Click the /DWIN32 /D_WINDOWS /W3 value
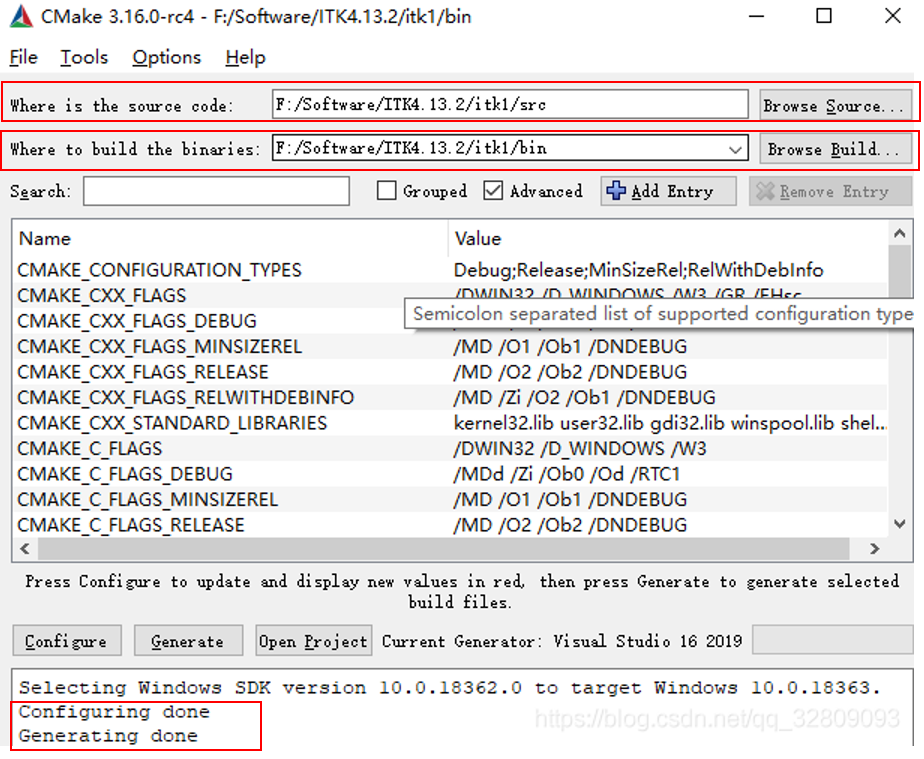Screen dimensions: 924x759 pyautogui.click(x=580, y=448)
